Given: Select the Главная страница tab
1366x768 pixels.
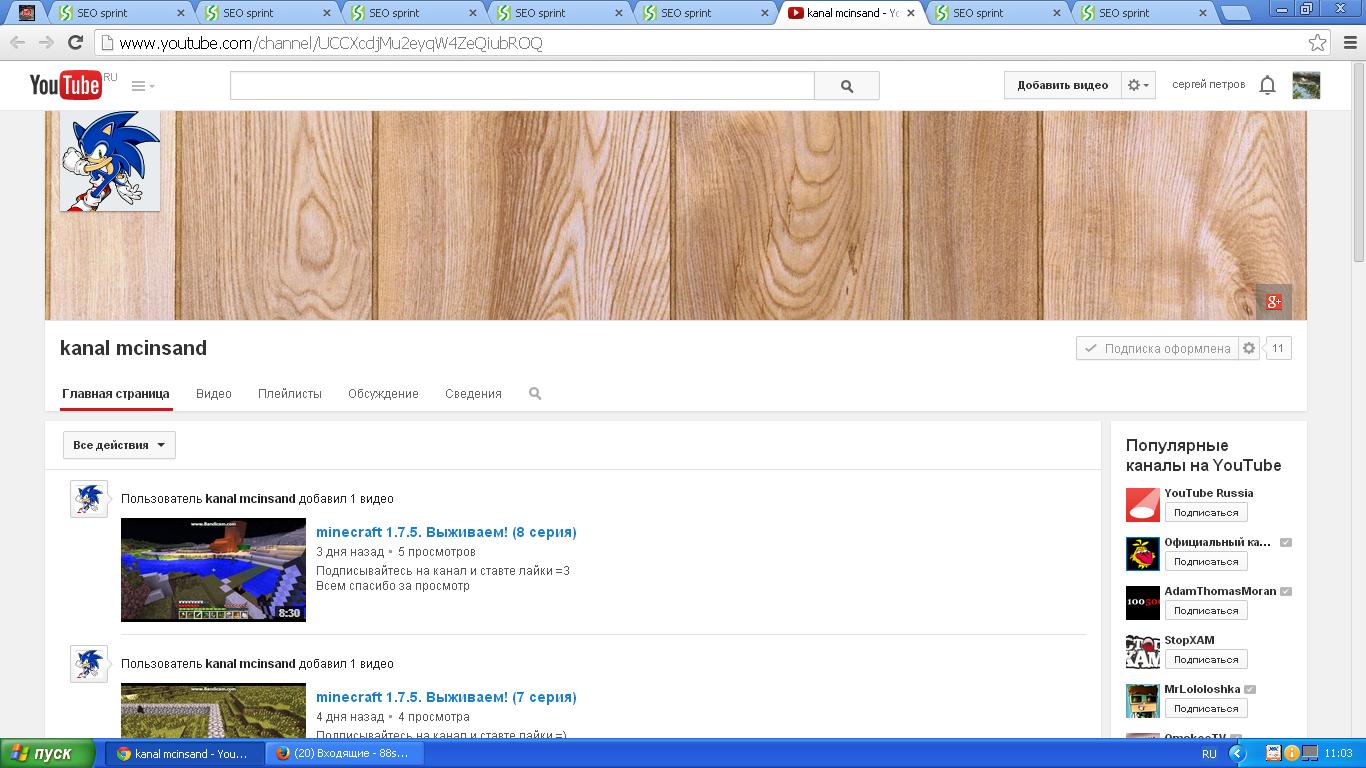Looking at the screenshot, I should (115, 394).
